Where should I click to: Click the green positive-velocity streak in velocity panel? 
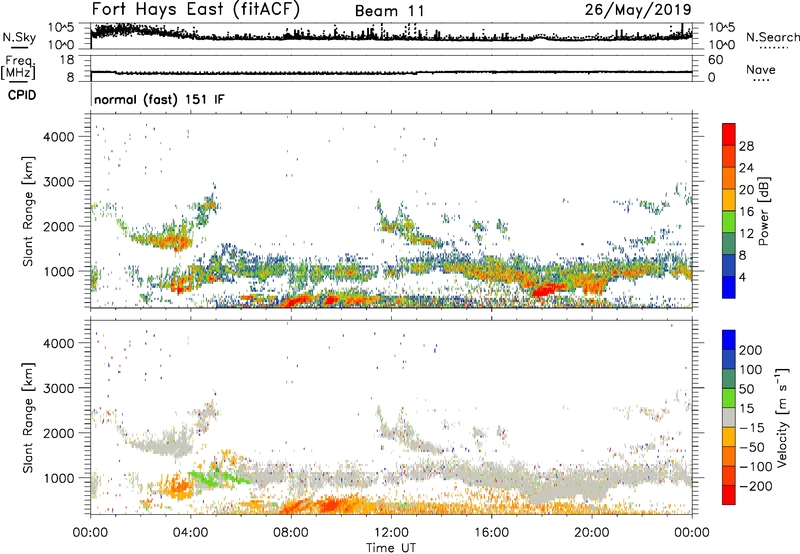coord(218,478)
